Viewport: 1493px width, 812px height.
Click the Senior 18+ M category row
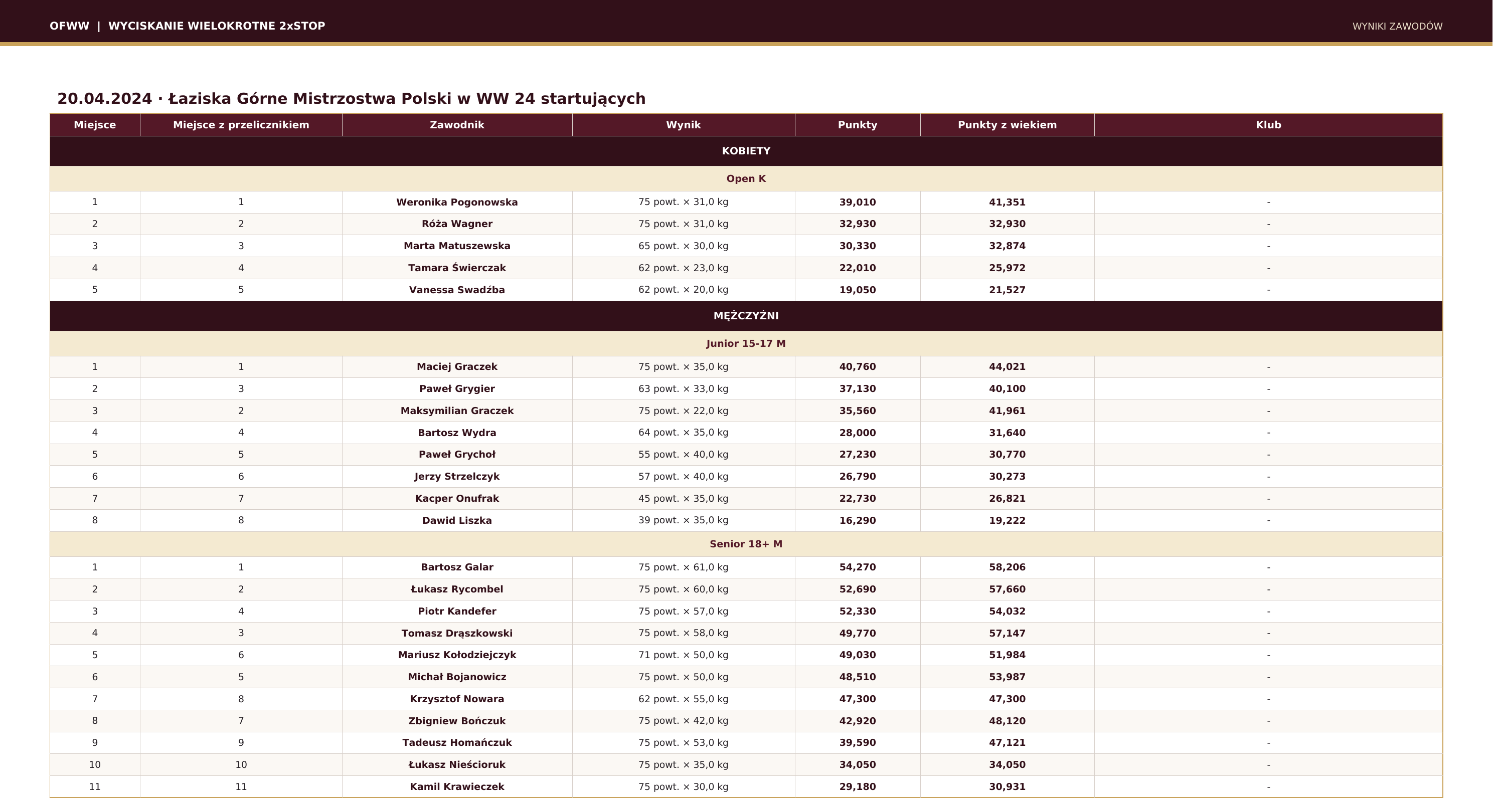click(746, 544)
